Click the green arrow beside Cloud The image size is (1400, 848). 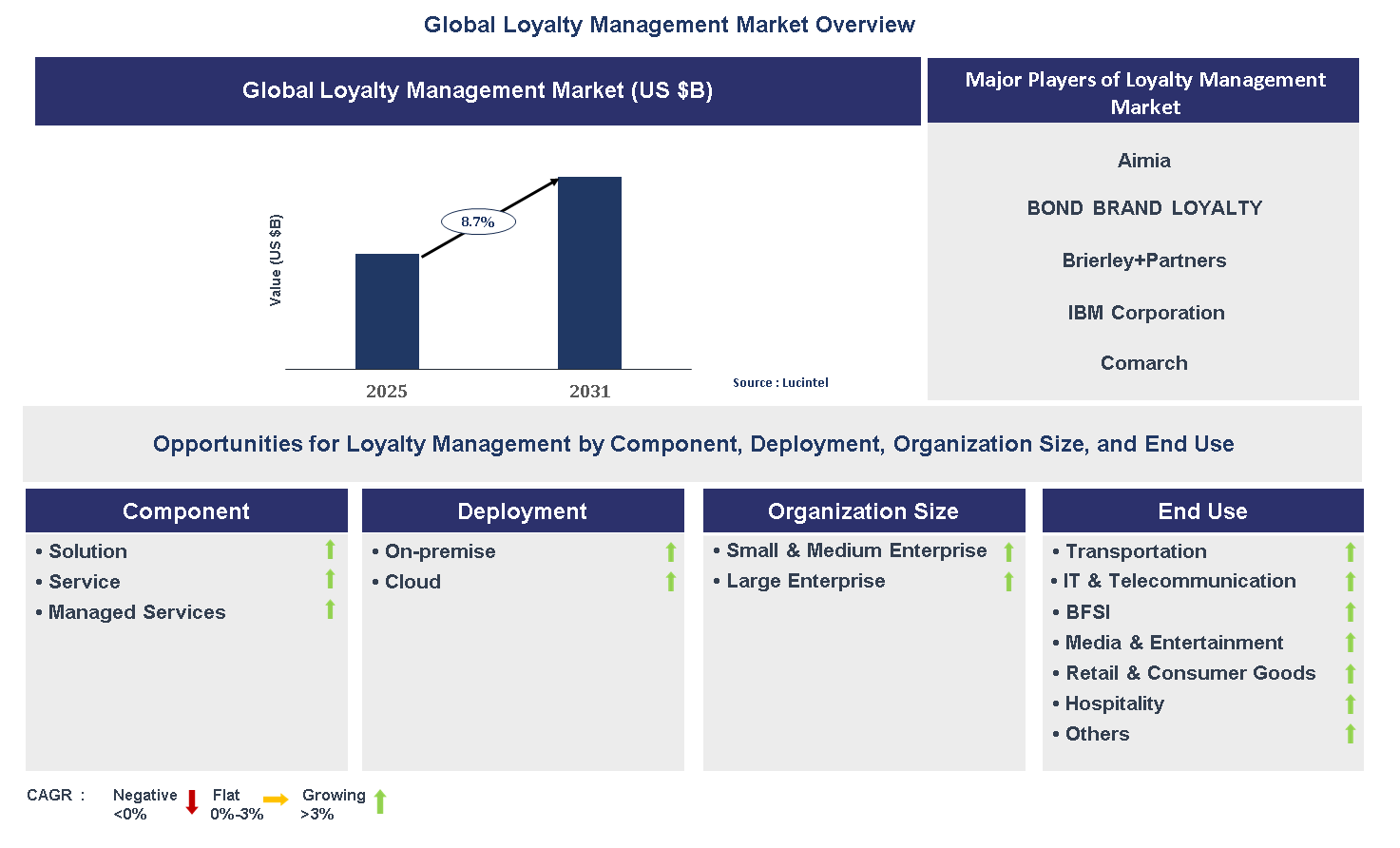point(670,582)
